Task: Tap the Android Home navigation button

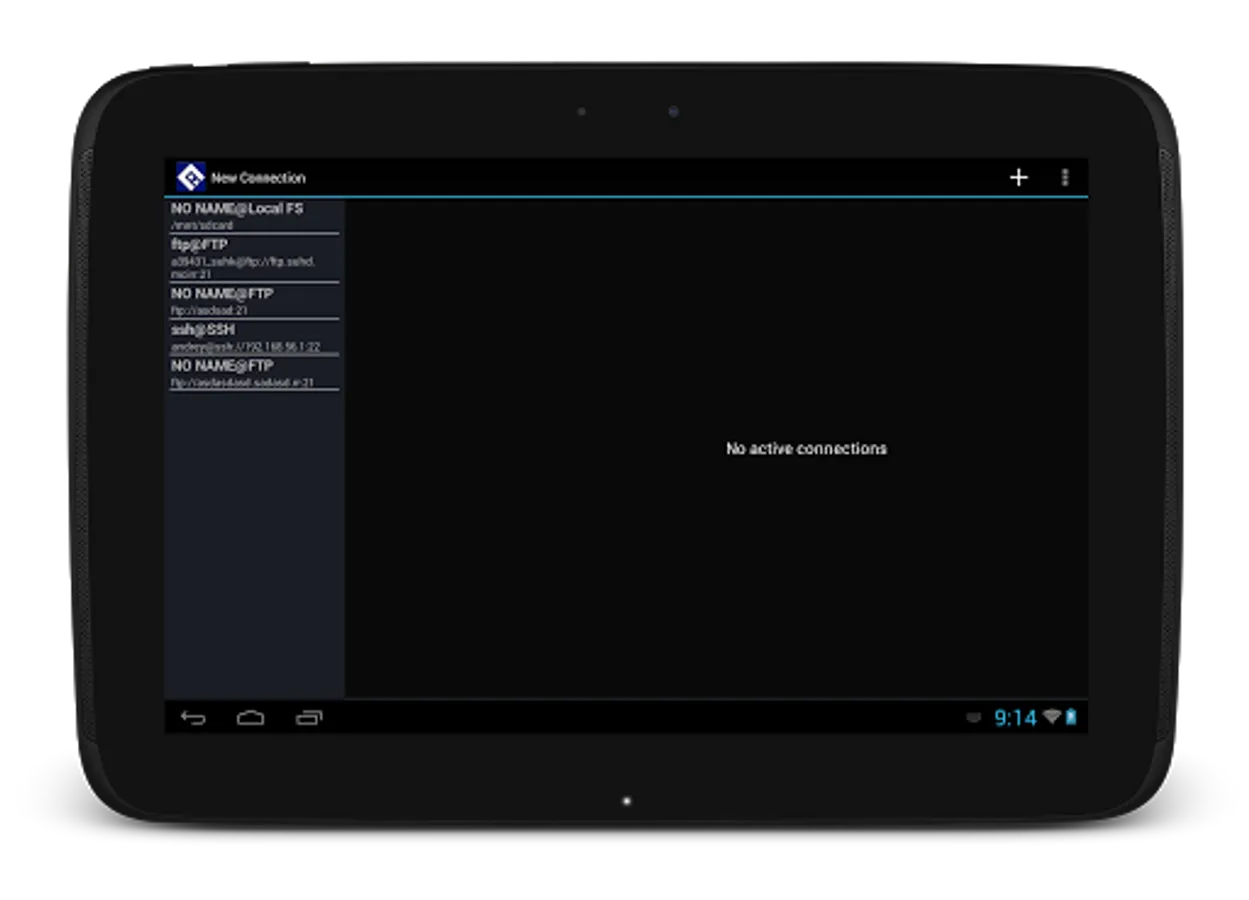Action: pos(250,717)
